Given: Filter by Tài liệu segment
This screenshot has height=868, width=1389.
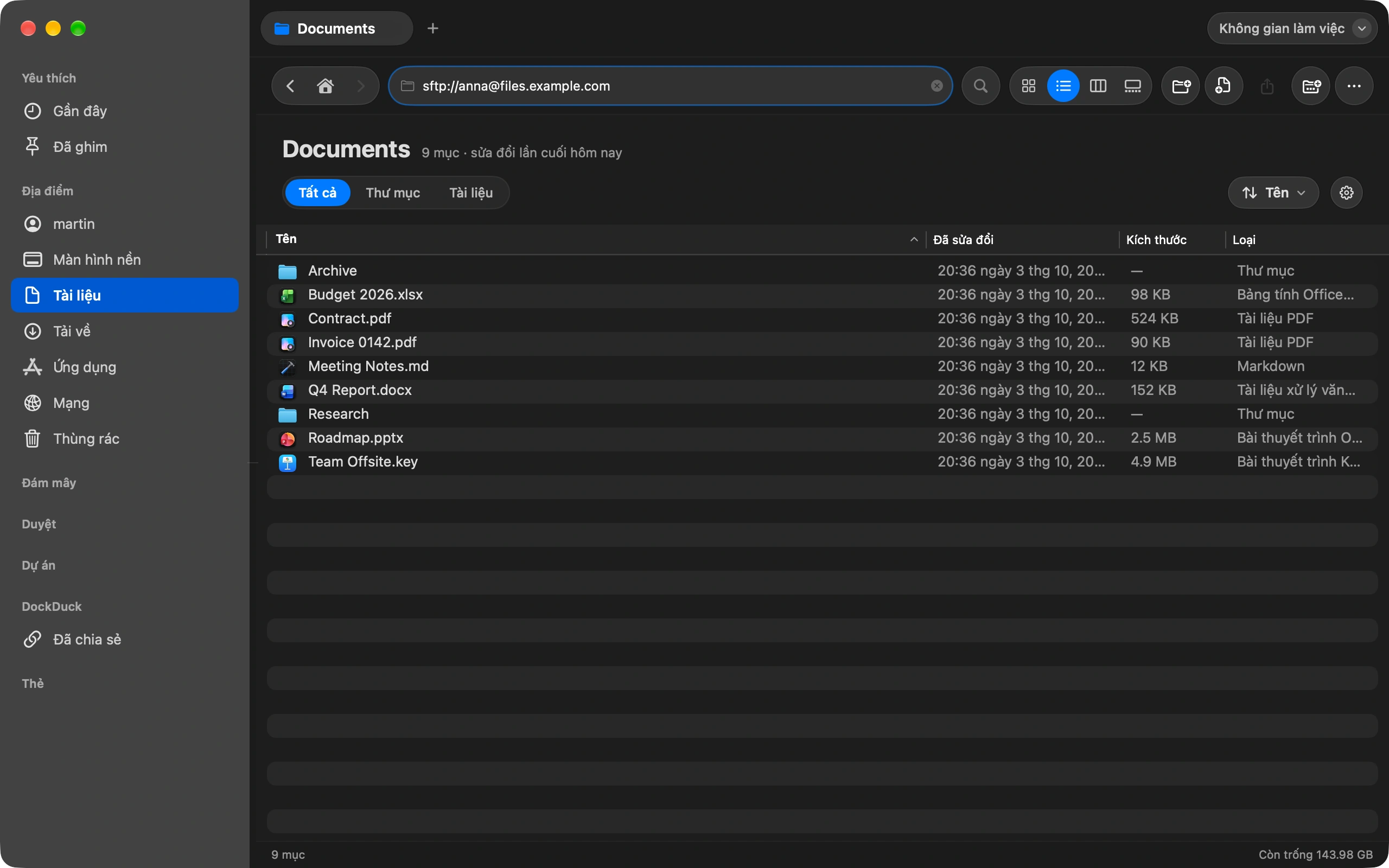Looking at the screenshot, I should click(x=470, y=193).
